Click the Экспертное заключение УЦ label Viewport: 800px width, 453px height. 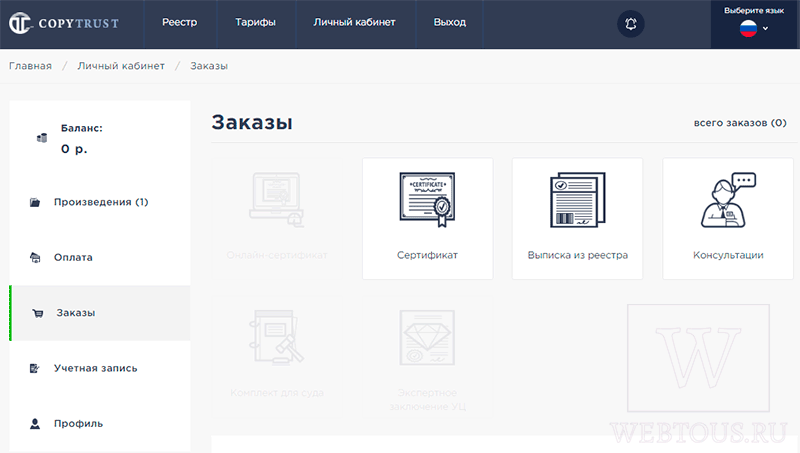428,399
